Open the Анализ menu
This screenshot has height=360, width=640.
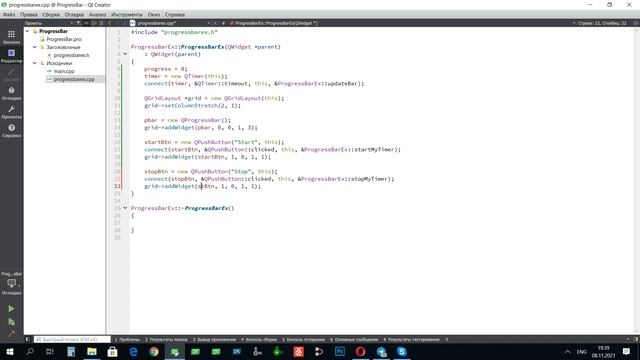pos(97,14)
